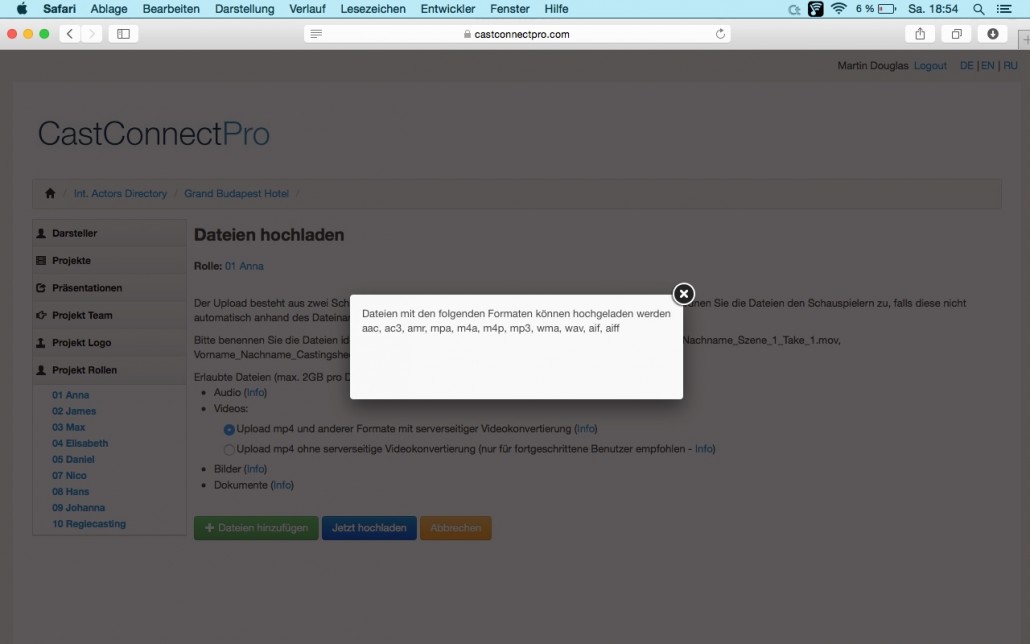Click the Präsentationen share icon
Image resolution: width=1030 pixels, height=644 pixels.
coord(41,288)
